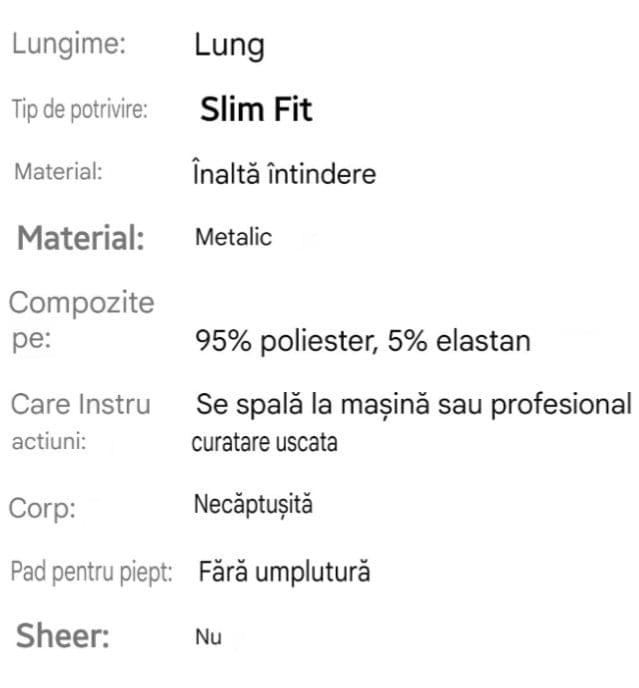Select the 'Fără umplutură' value
The image size is (639, 688).
(284, 572)
